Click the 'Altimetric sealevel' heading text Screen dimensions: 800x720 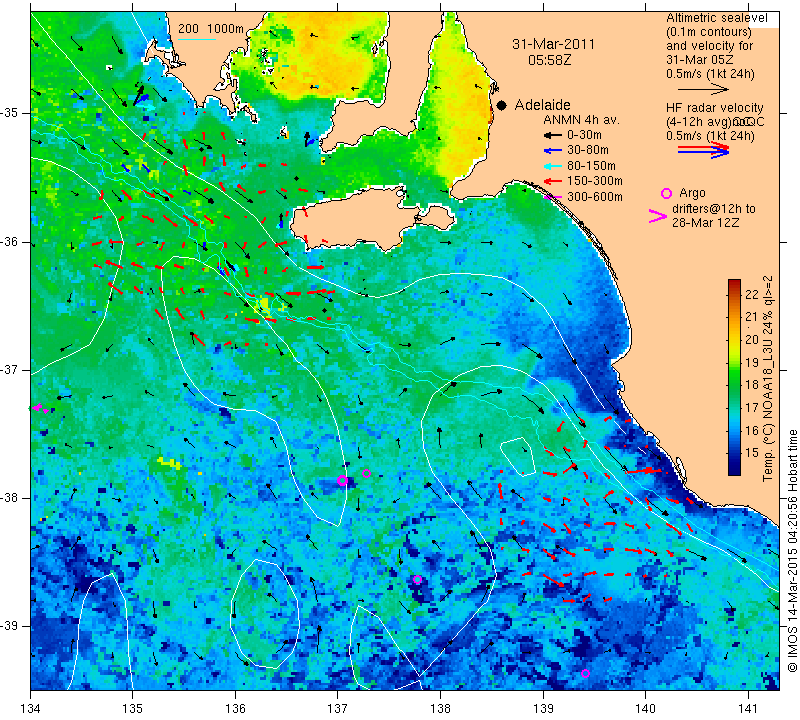pos(717,18)
